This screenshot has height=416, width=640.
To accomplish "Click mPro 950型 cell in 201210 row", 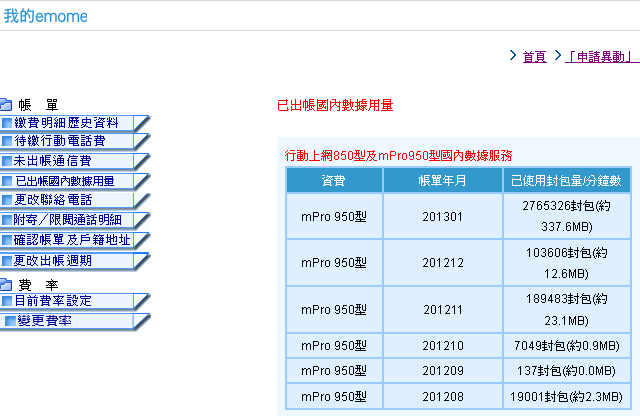I will click(334, 346).
